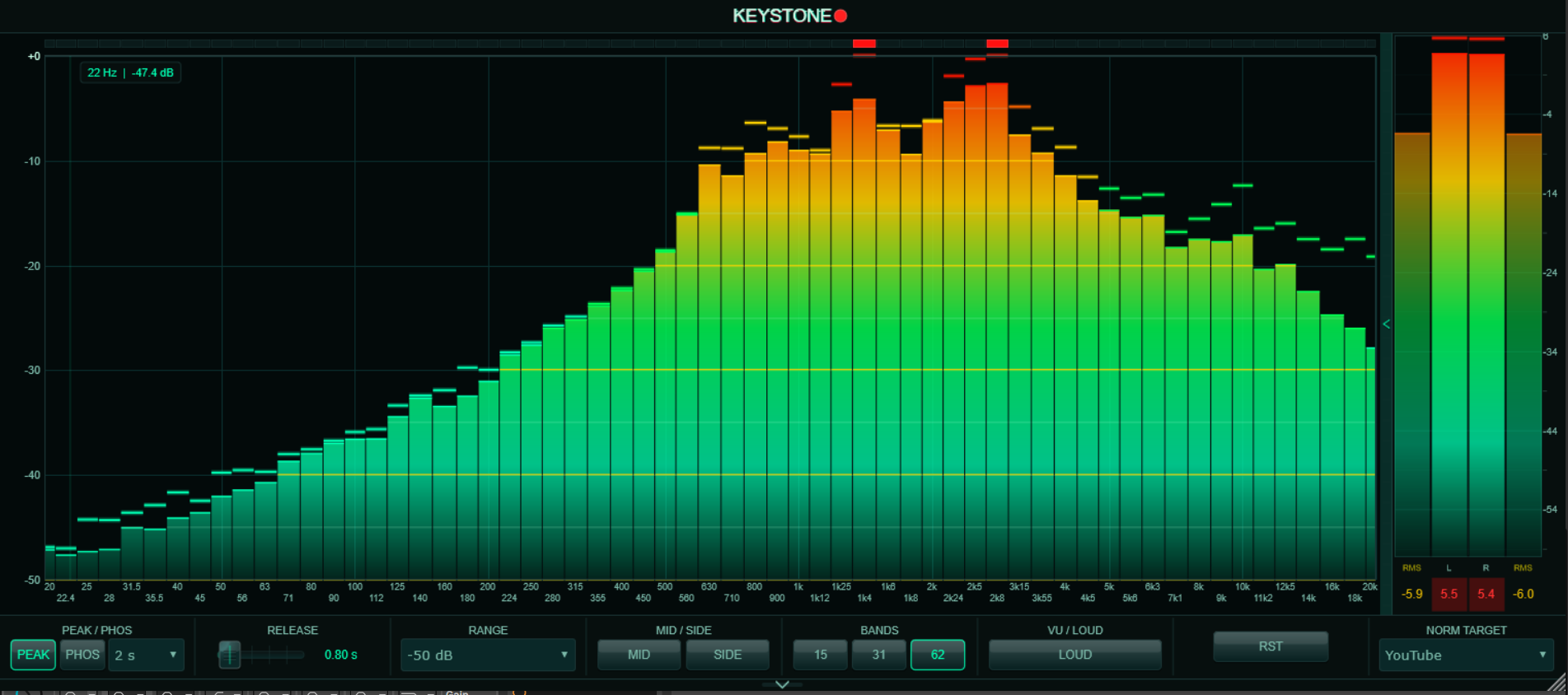Click the 0.80 s release value

(340, 655)
